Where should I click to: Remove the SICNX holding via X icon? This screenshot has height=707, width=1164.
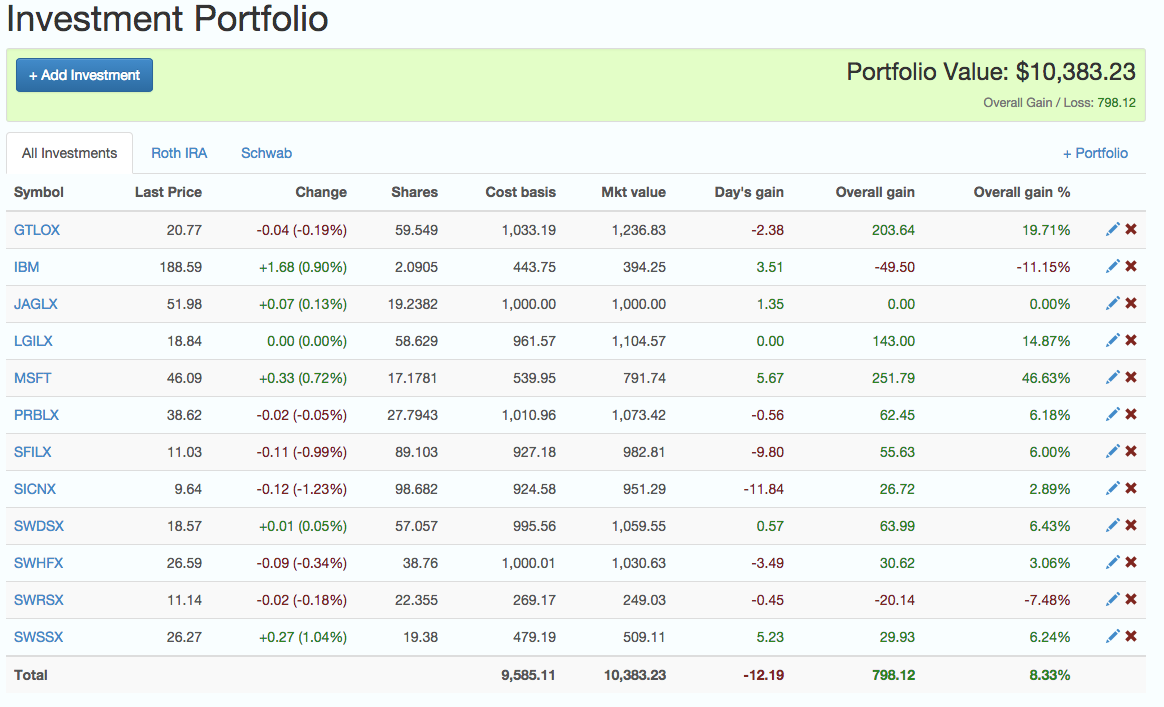[x=1131, y=489]
